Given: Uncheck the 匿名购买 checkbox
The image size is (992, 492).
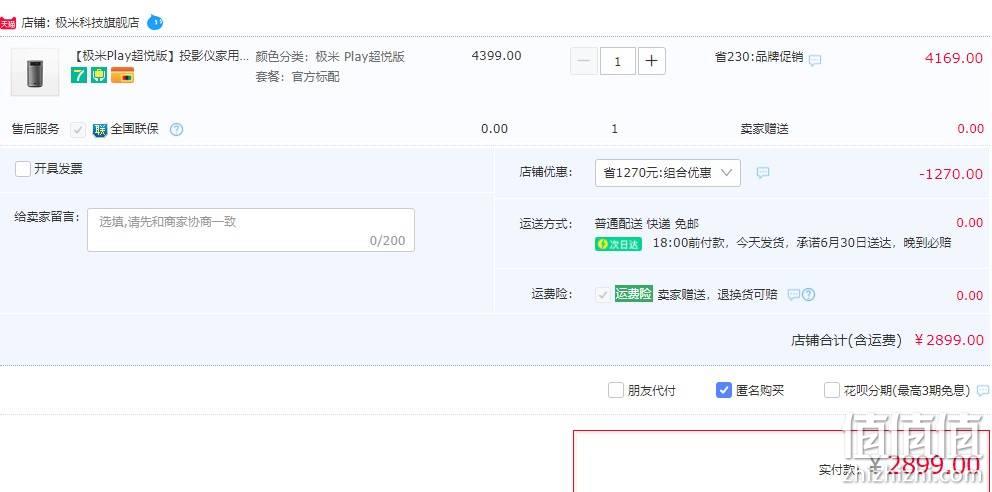Looking at the screenshot, I should 724,390.
